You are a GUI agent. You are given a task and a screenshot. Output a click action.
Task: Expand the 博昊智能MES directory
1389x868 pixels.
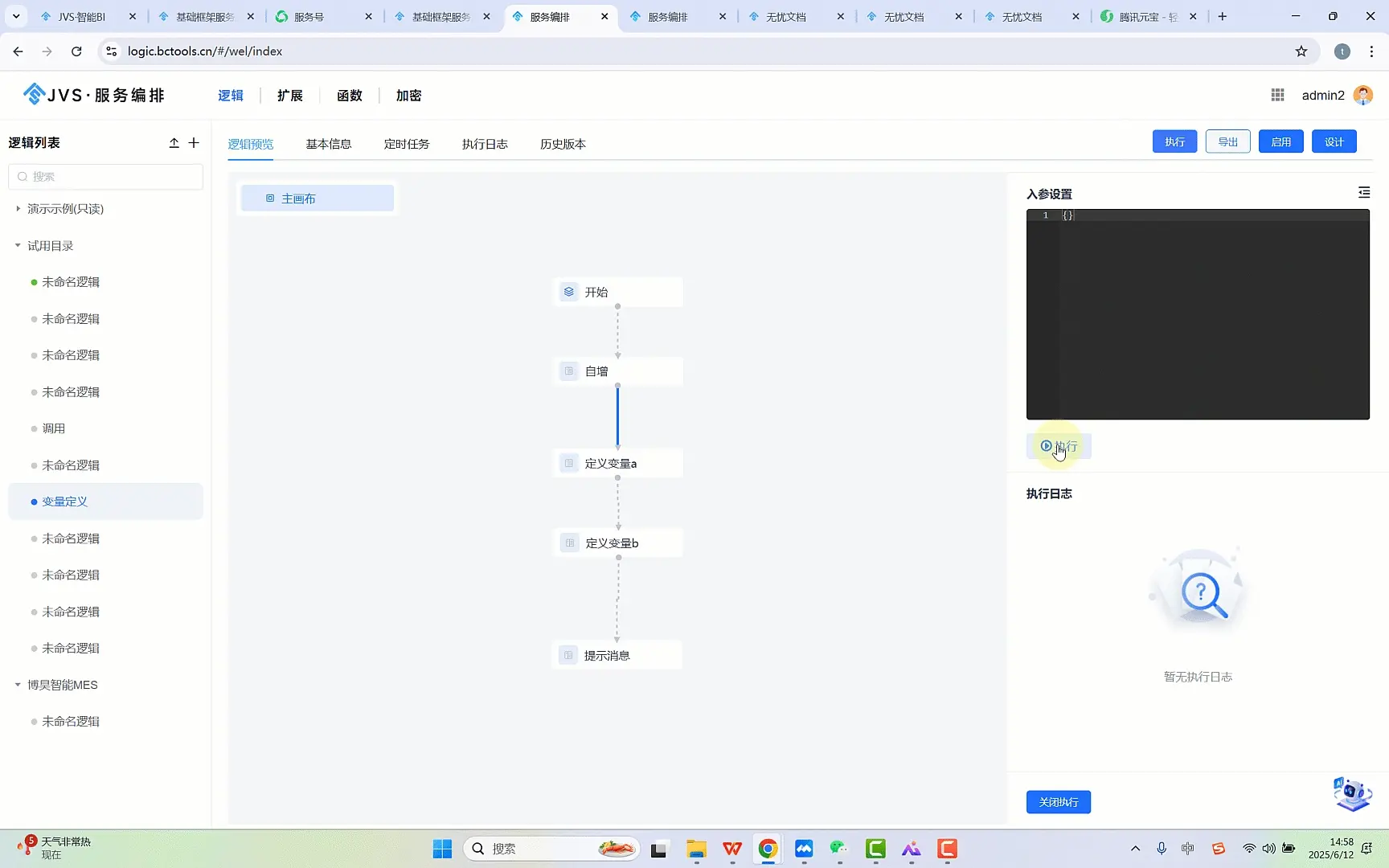18,685
